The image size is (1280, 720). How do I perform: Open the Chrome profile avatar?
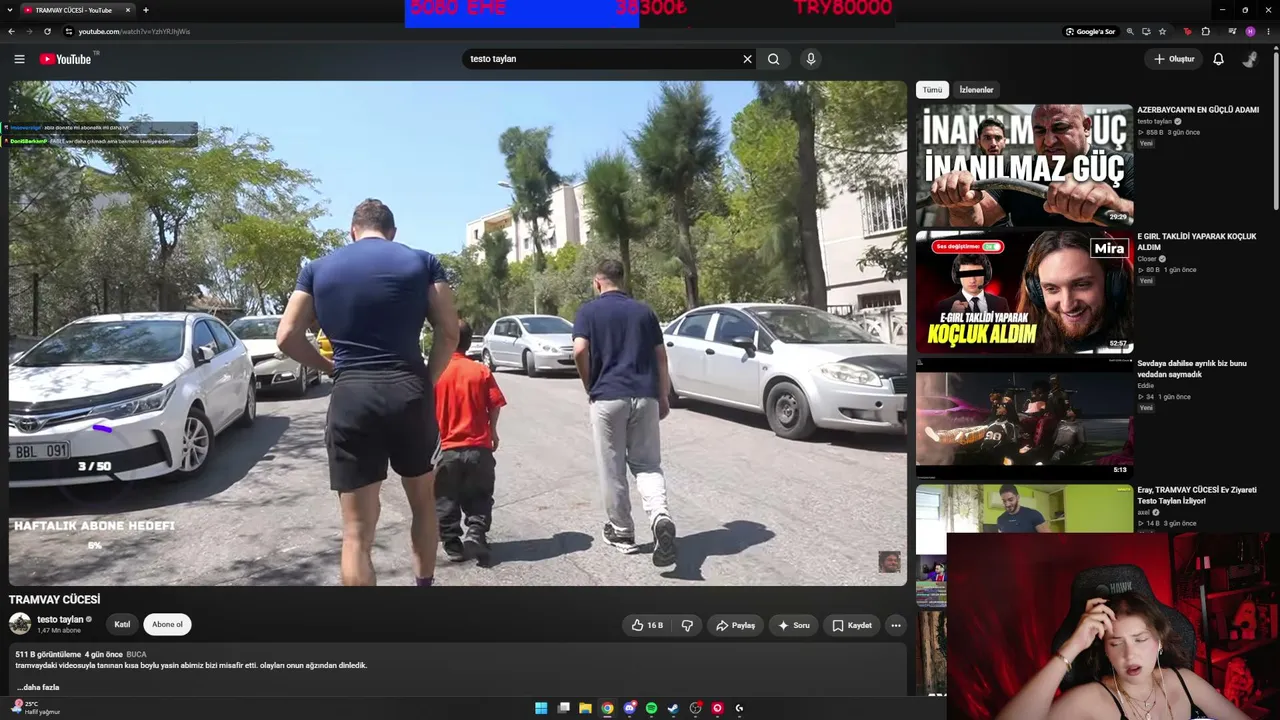1250,31
